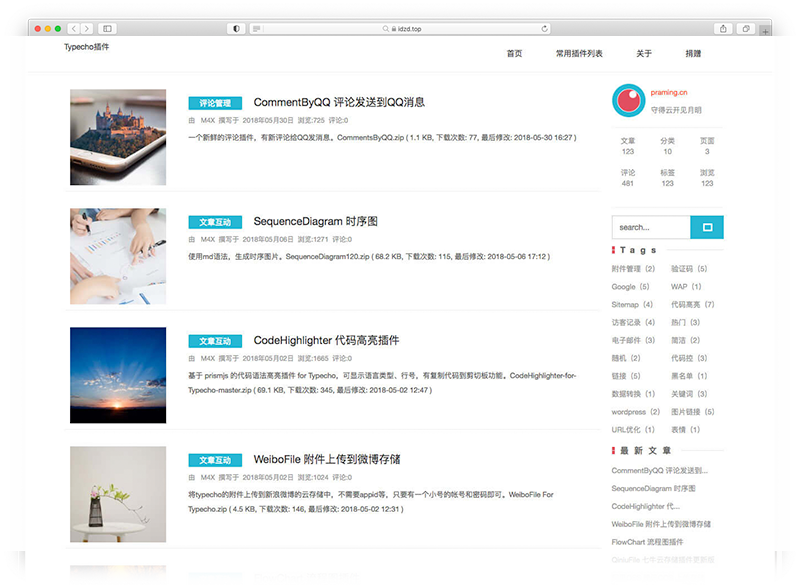This screenshot has width=800, height=588.
Task: Select the 电子邮件 (3) tag
Action: click(x=633, y=340)
